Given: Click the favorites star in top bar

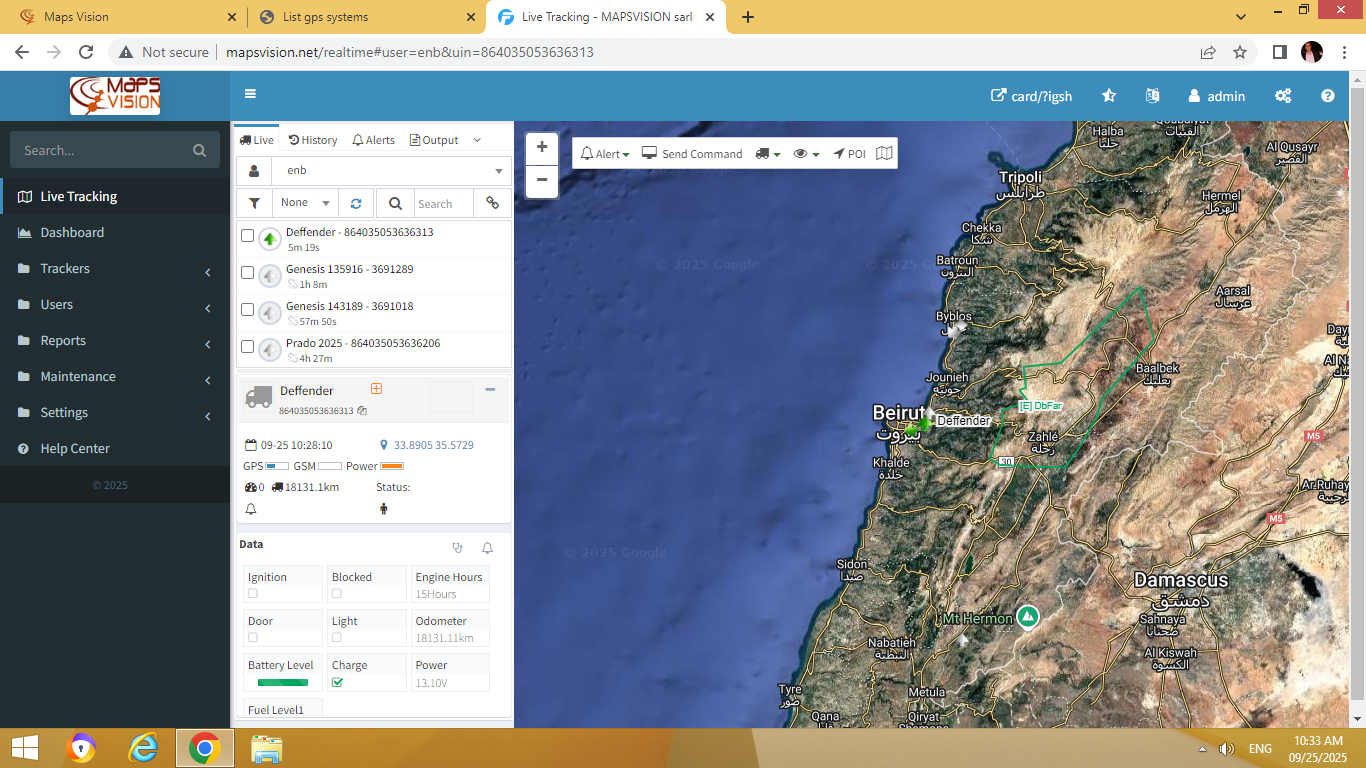Looking at the screenshot, I should click(1109, 96).
